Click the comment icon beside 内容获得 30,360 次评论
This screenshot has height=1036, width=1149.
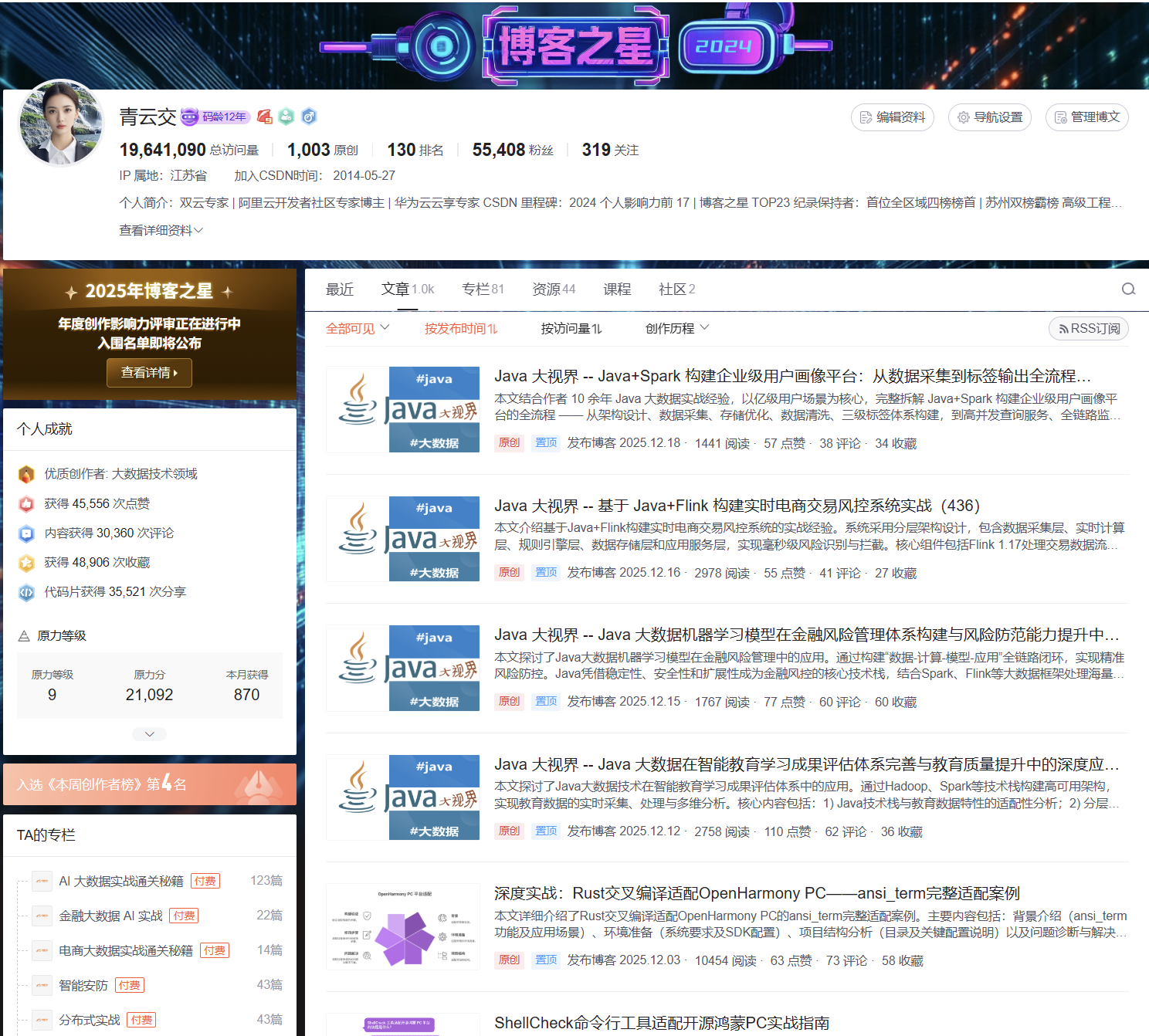pos(27,533)
